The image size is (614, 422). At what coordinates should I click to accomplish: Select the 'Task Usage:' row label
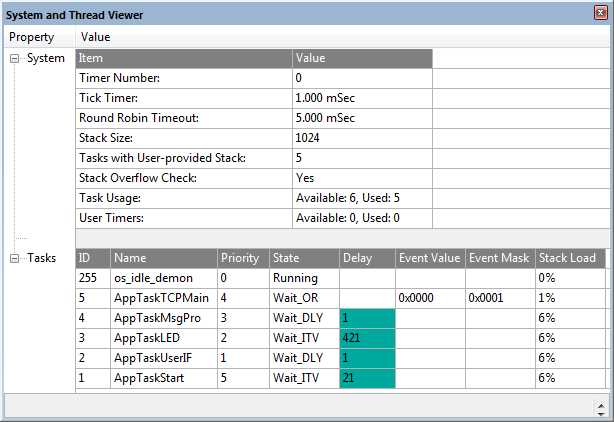[x=110, y=198]
